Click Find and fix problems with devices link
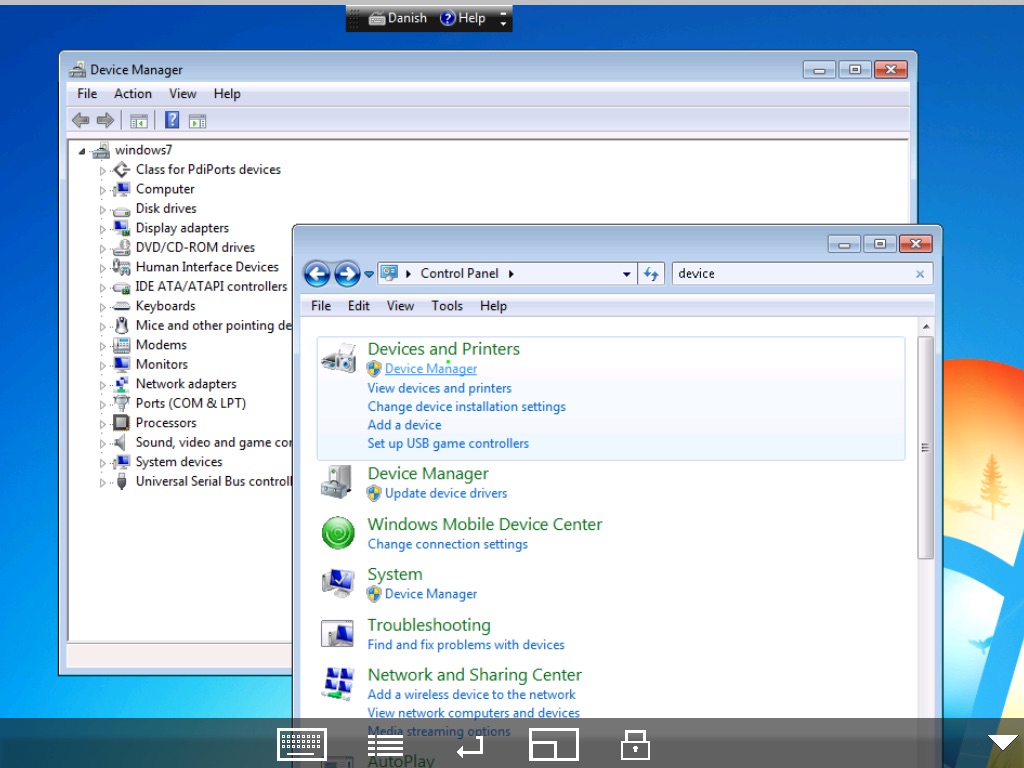Screen dimensions: 1024x768 pyautogui.click(x=466, y=645)
